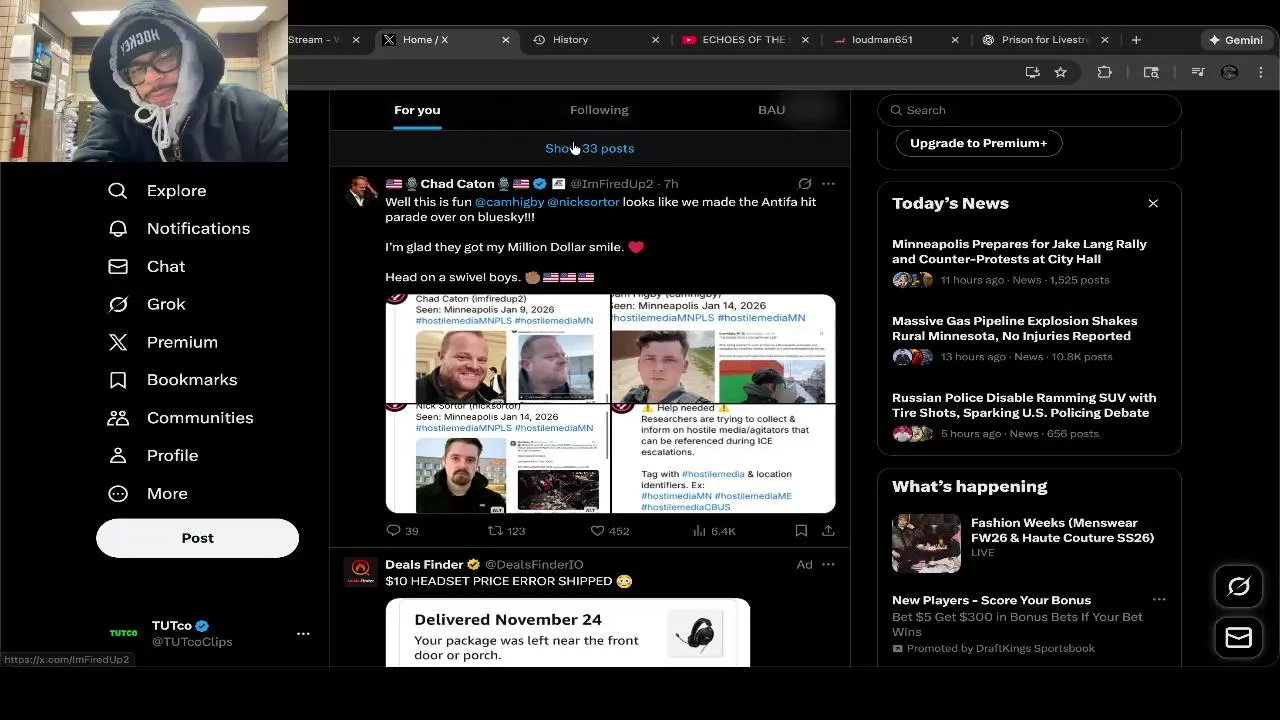Switch to the BAU tab

point(771,110)
